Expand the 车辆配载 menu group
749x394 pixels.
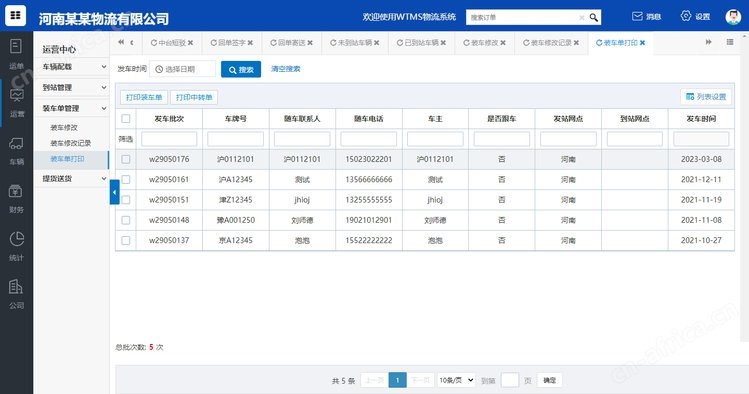[x=73, y=67]
